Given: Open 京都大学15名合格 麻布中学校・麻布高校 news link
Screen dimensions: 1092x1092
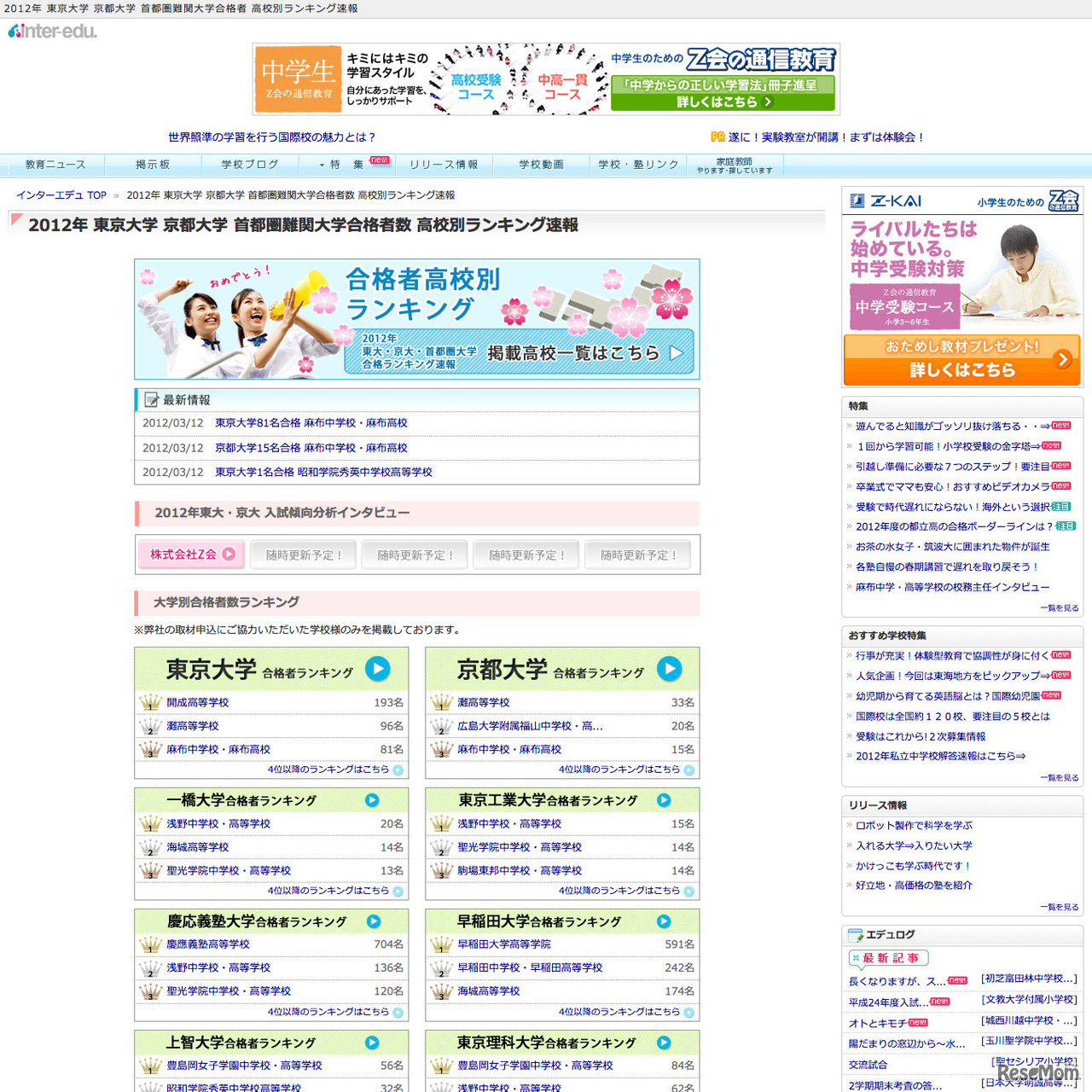Looking at the screenshot, I should (311, 448).
